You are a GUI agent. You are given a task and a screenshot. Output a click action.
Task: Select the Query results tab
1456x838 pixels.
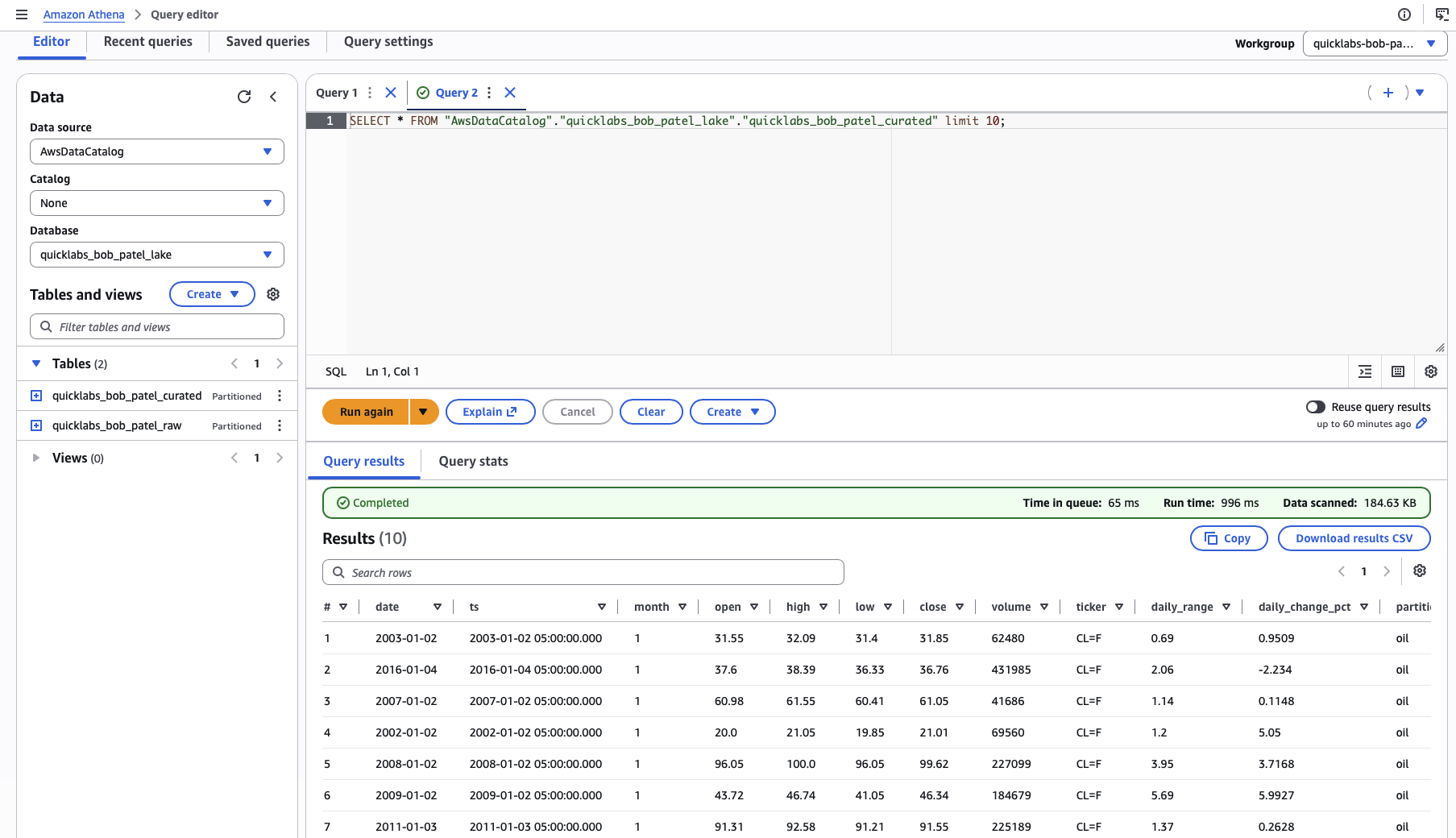364,462
